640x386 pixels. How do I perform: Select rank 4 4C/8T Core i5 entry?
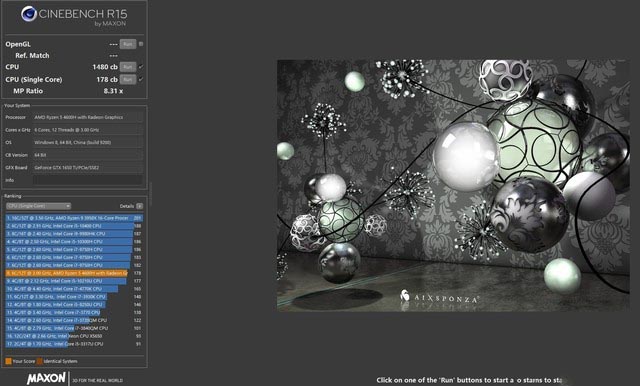pyautogui.click(x=74, y=242)
